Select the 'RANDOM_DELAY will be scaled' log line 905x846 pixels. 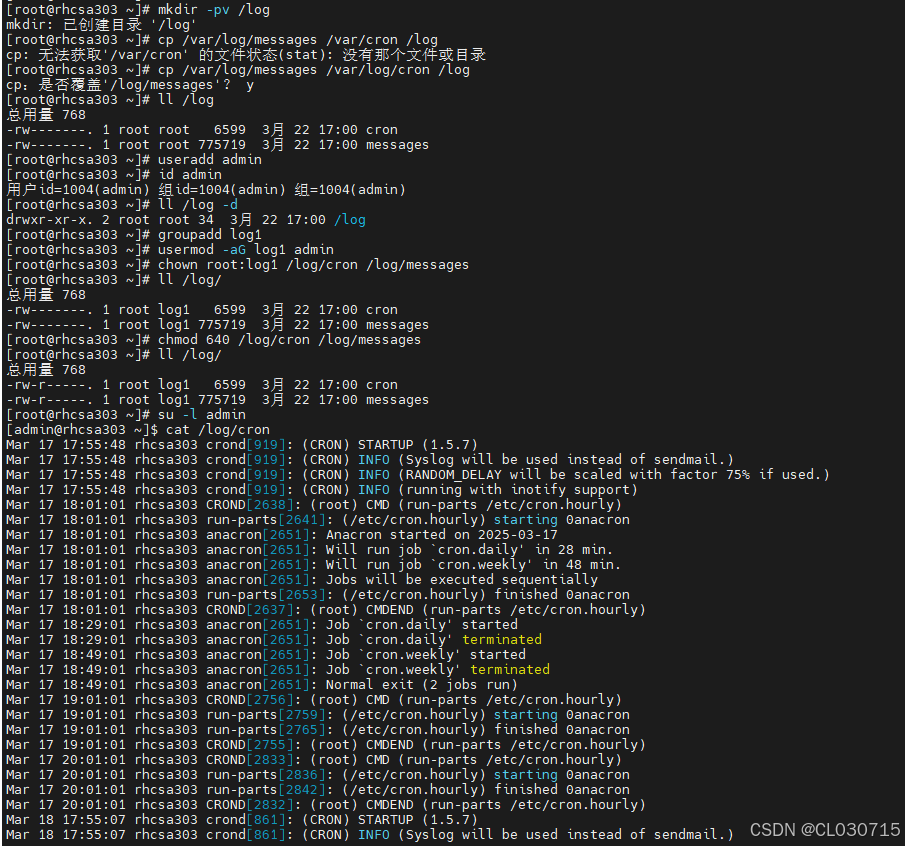click(418, 475)
